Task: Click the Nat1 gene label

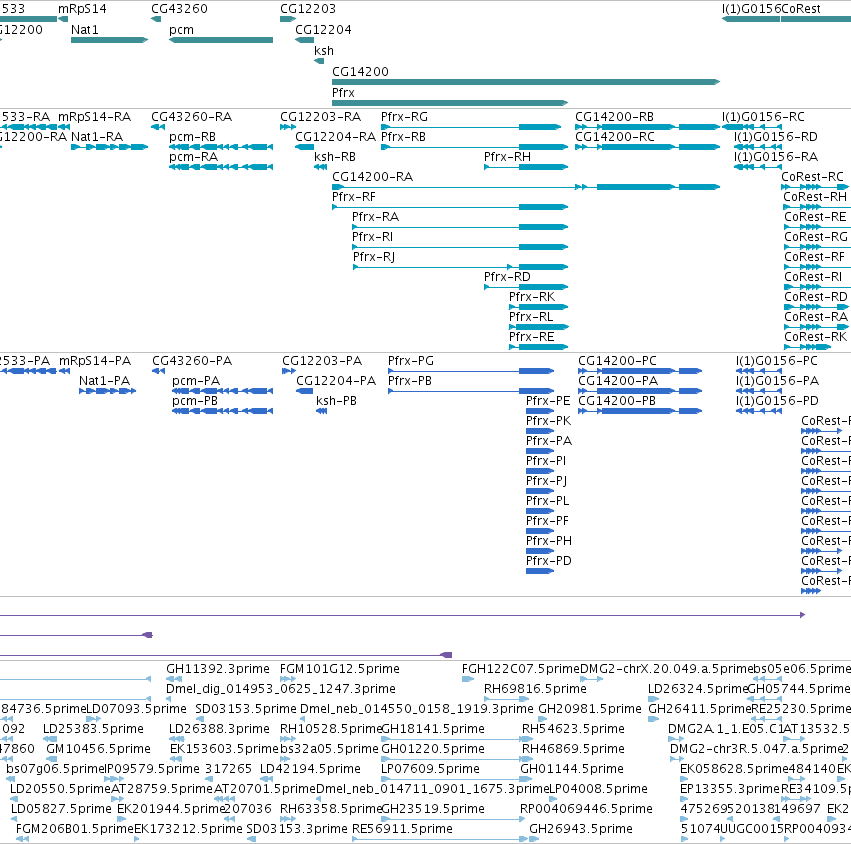Action: pos(85,30)
